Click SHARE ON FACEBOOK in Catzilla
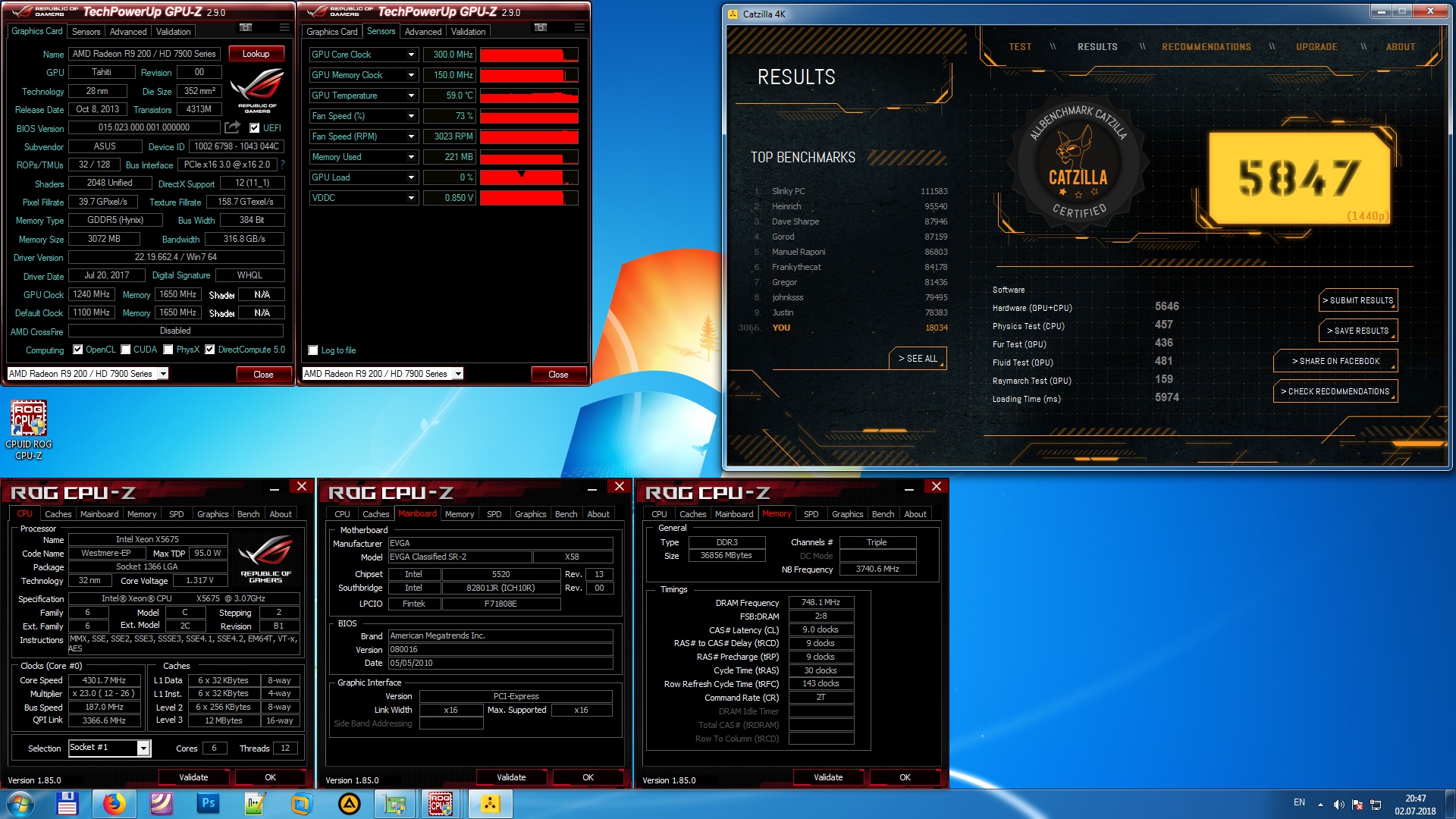1456x819 pixels. tap(1335, 361)
